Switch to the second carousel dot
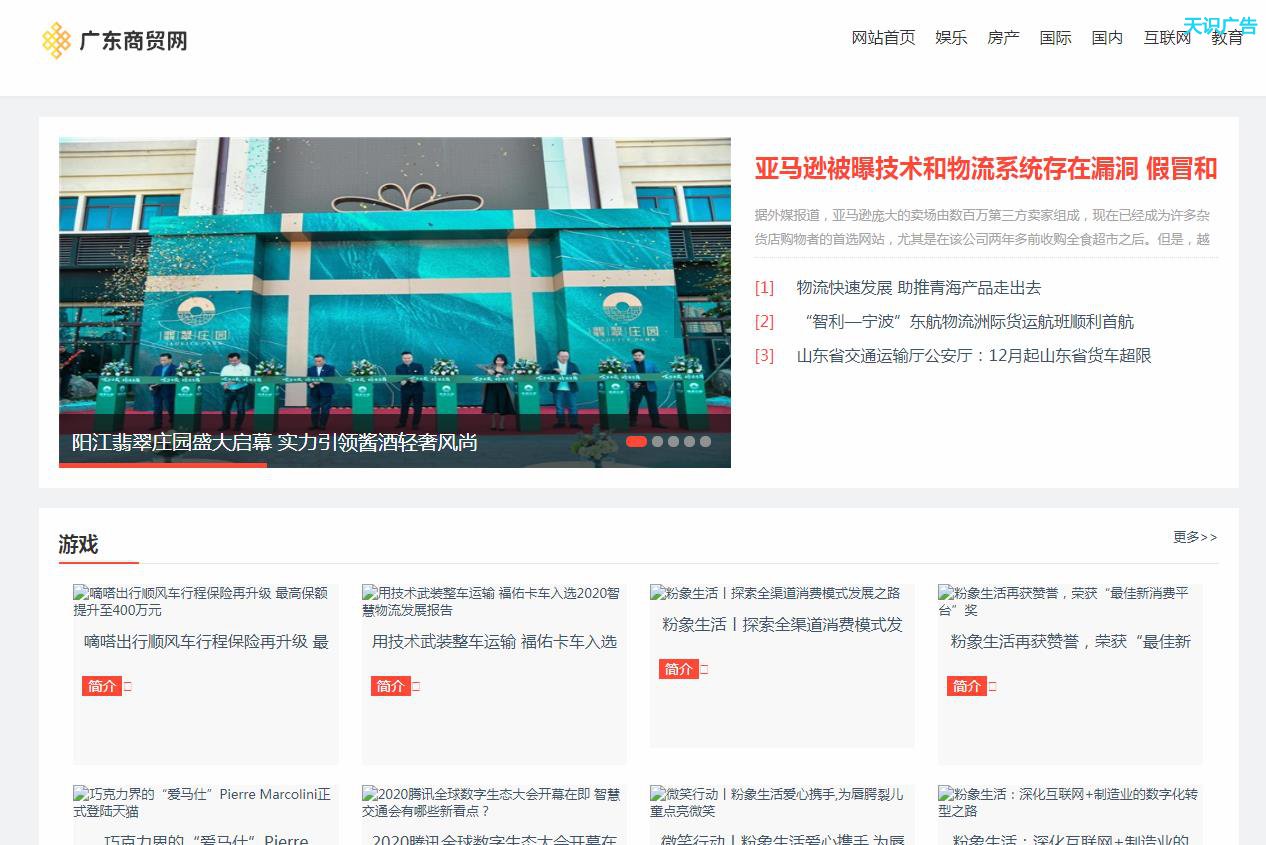The height and width of the screenshot is (845, 1266). [x=657, y=441]
